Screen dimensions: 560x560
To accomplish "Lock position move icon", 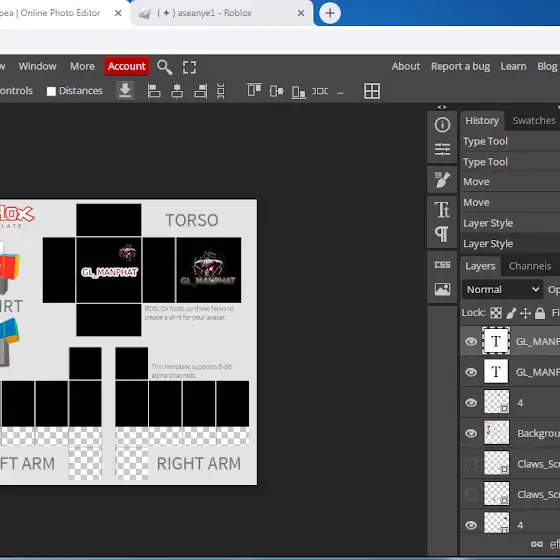I will [x=525, y=313].
